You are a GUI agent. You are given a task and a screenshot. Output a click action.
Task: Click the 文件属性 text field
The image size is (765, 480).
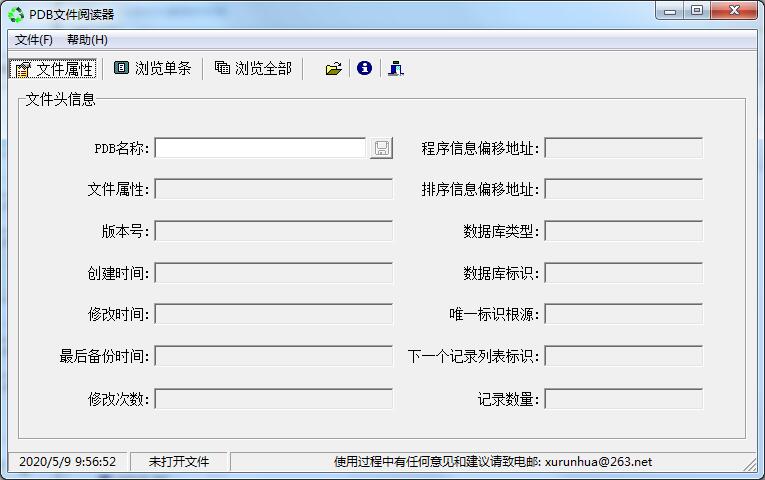click(x=273, y=189)
